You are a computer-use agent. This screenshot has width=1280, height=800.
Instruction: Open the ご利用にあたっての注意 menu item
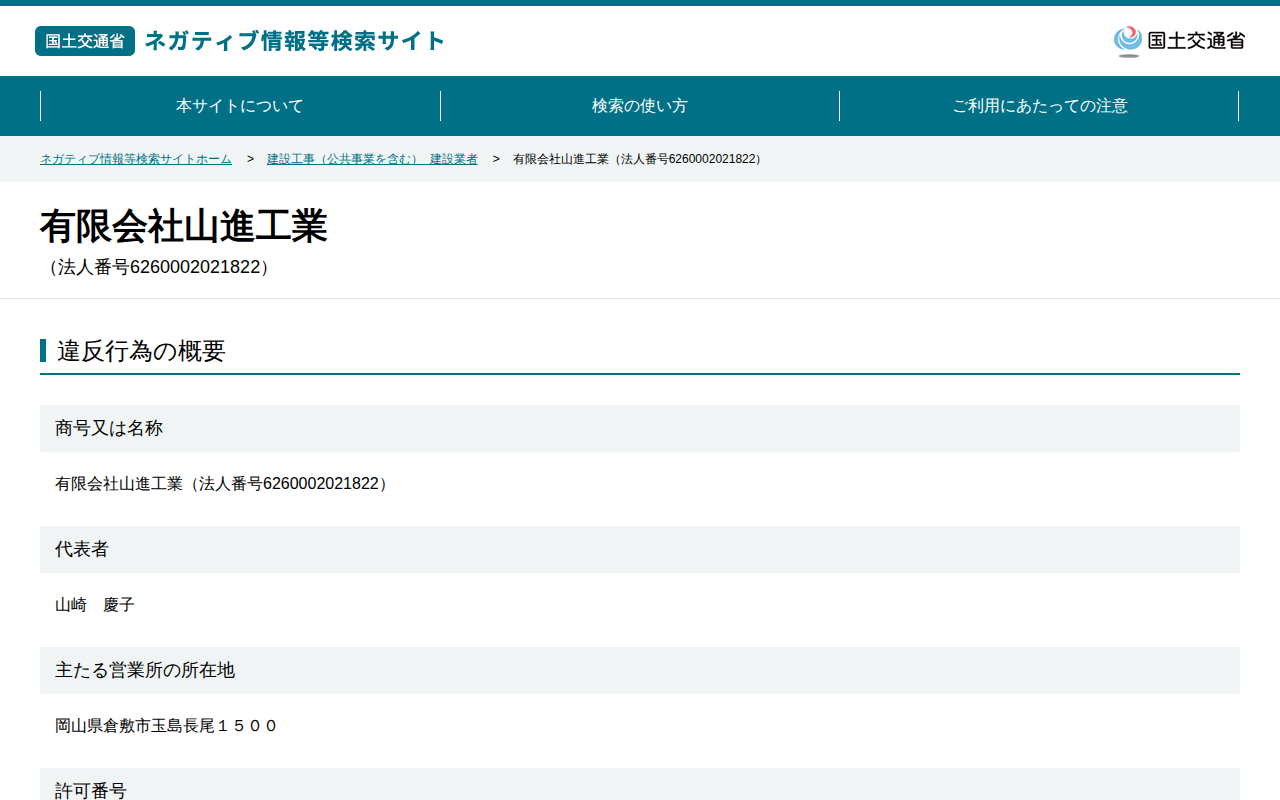(1040, 106)
